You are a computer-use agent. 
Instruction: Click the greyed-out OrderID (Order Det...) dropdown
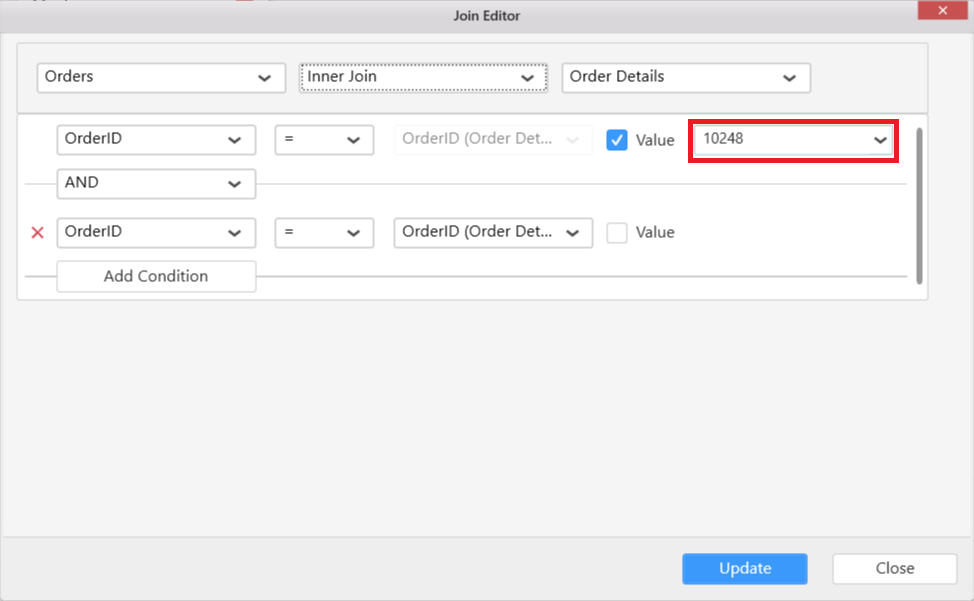[493, 140]
